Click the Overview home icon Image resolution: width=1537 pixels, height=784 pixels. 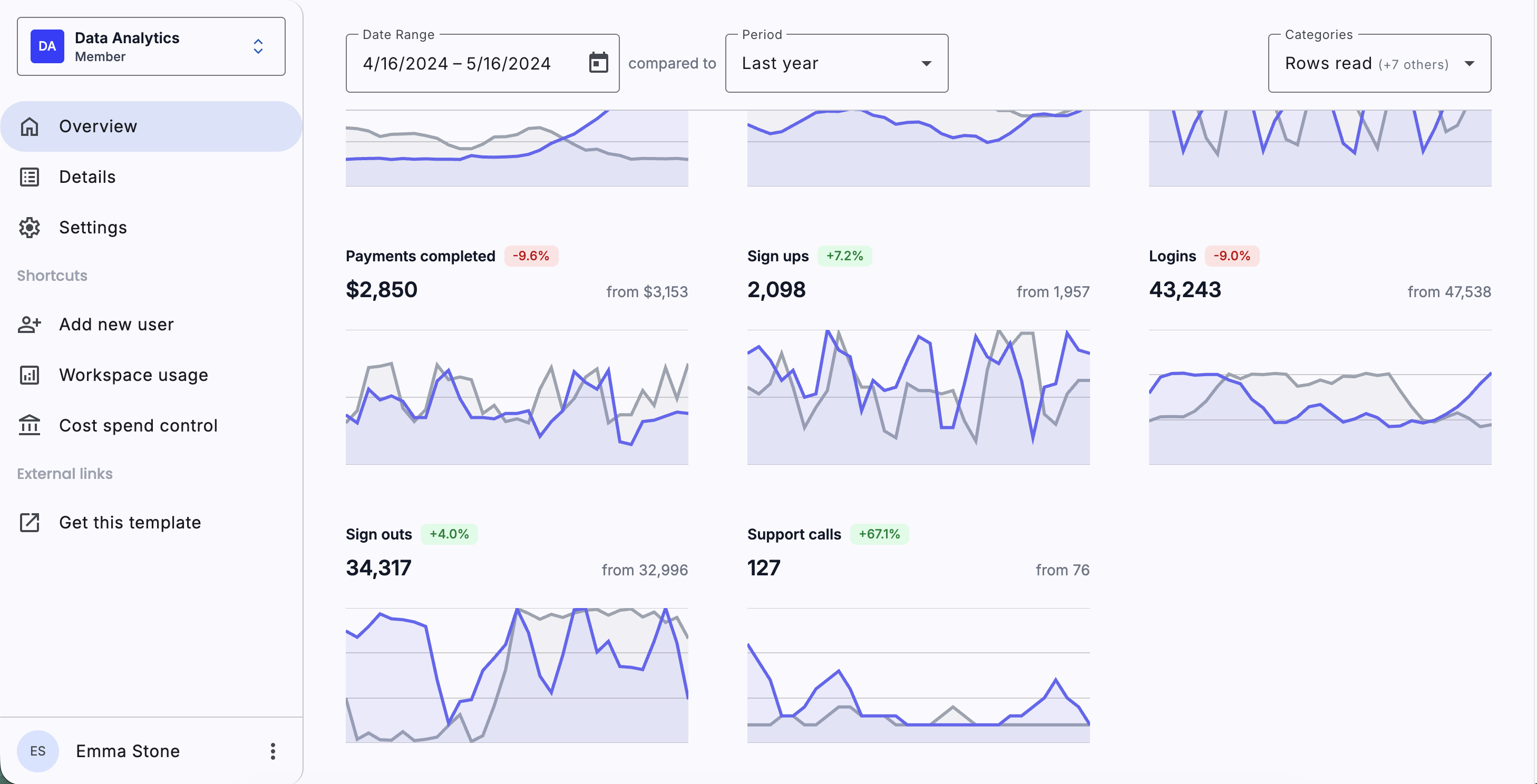click(29, 126)
